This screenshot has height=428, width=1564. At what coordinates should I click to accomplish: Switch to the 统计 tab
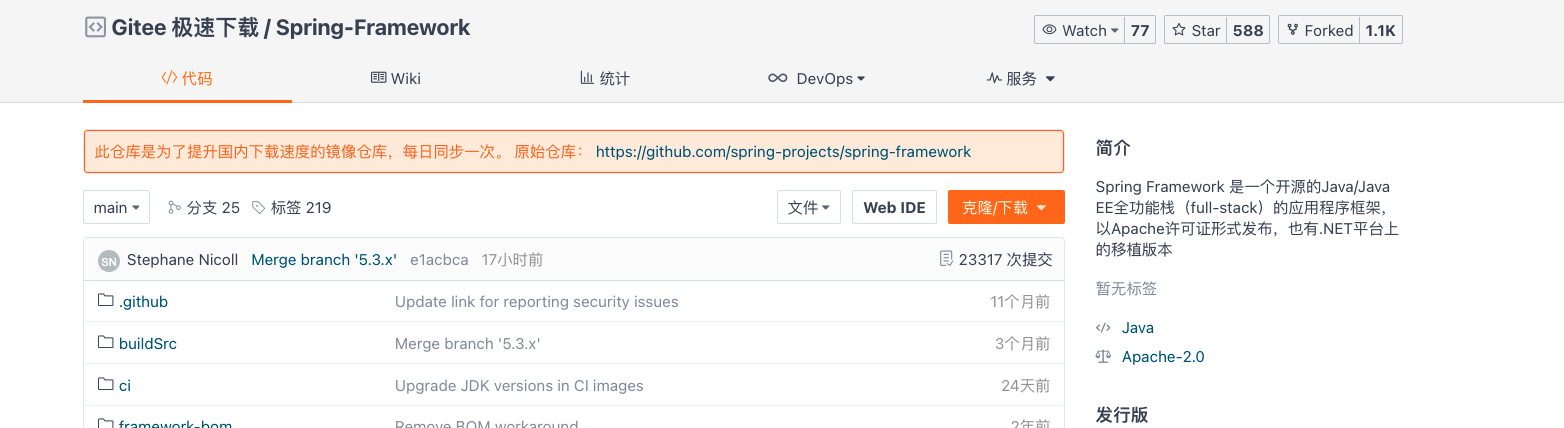coord(604,78)
